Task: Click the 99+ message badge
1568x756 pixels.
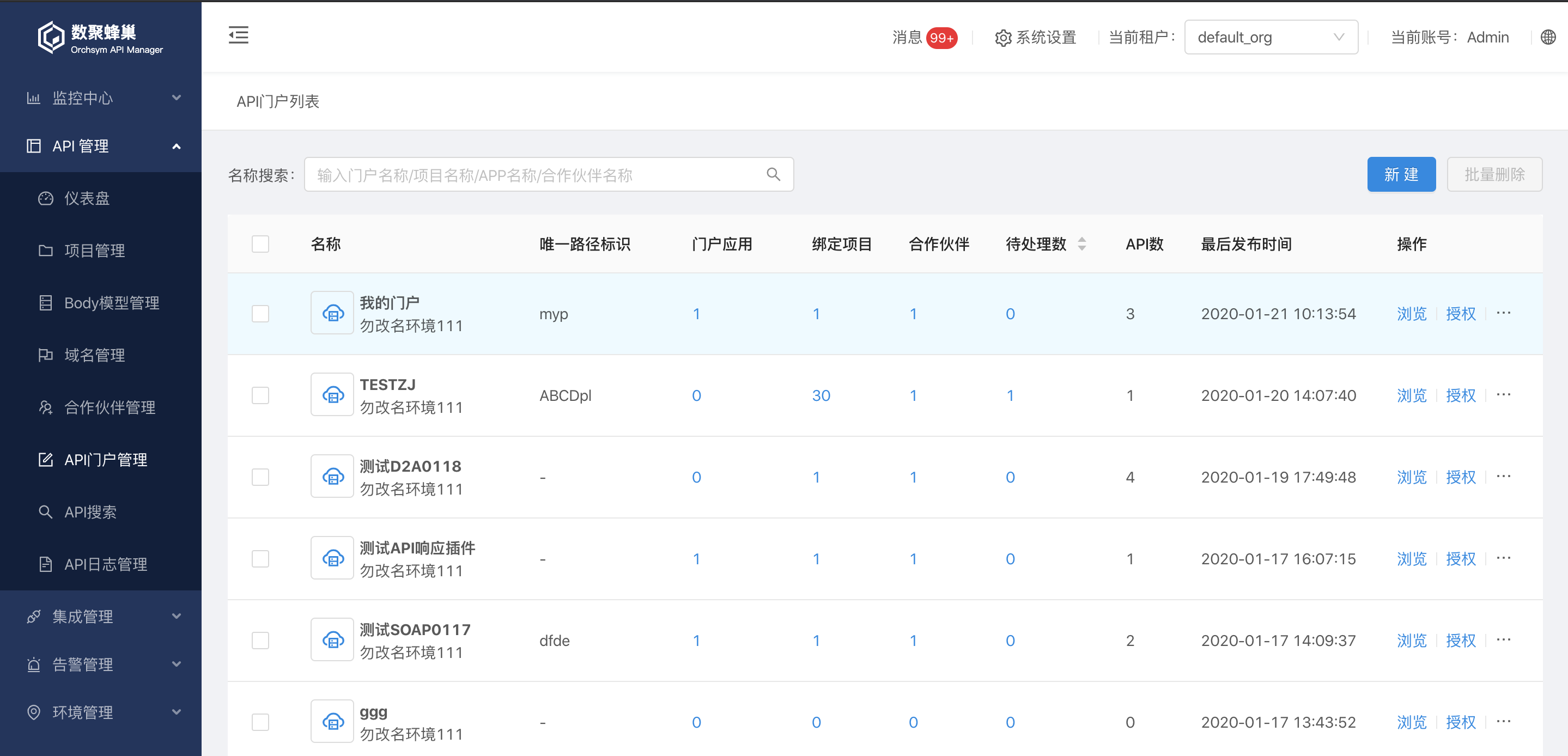Action: 941,38
